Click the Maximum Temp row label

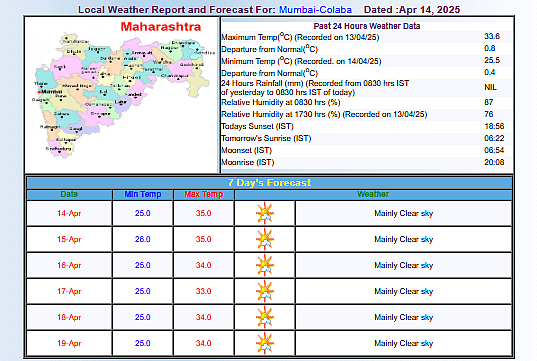point(300,37)
